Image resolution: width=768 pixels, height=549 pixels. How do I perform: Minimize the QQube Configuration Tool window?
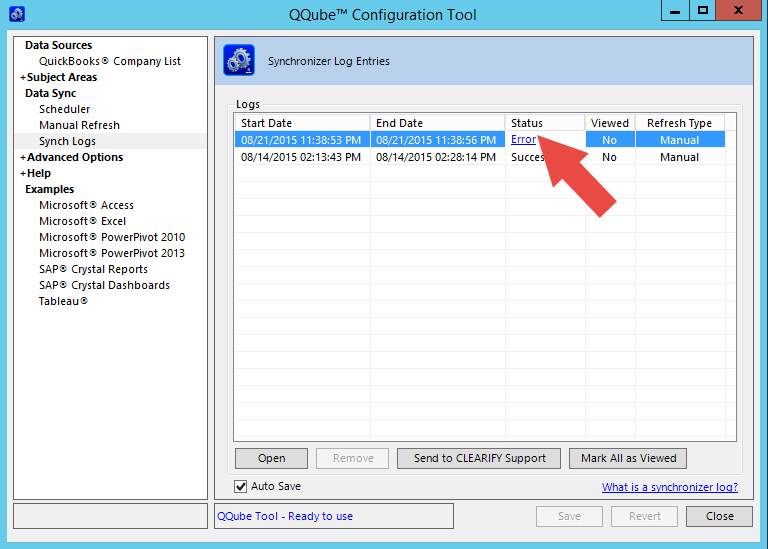pyautogui.click(x=675, y=10)
